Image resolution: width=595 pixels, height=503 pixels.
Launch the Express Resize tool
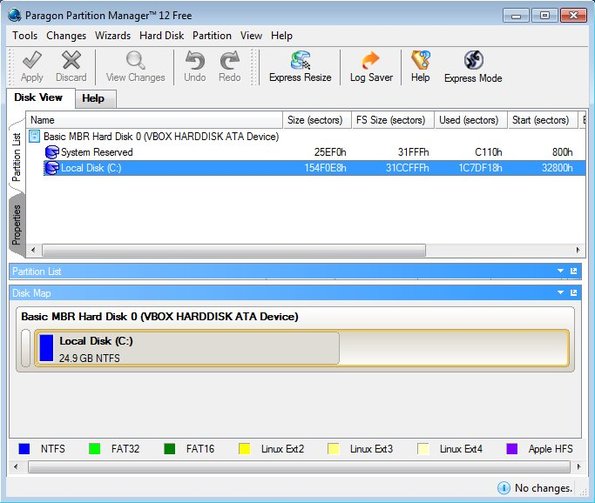300,67
